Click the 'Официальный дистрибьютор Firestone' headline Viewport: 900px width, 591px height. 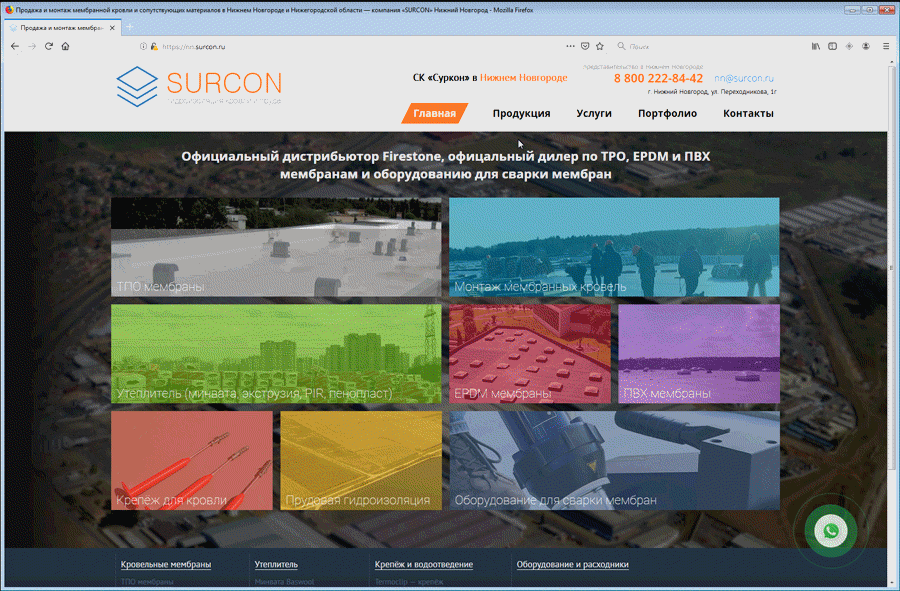445,165
